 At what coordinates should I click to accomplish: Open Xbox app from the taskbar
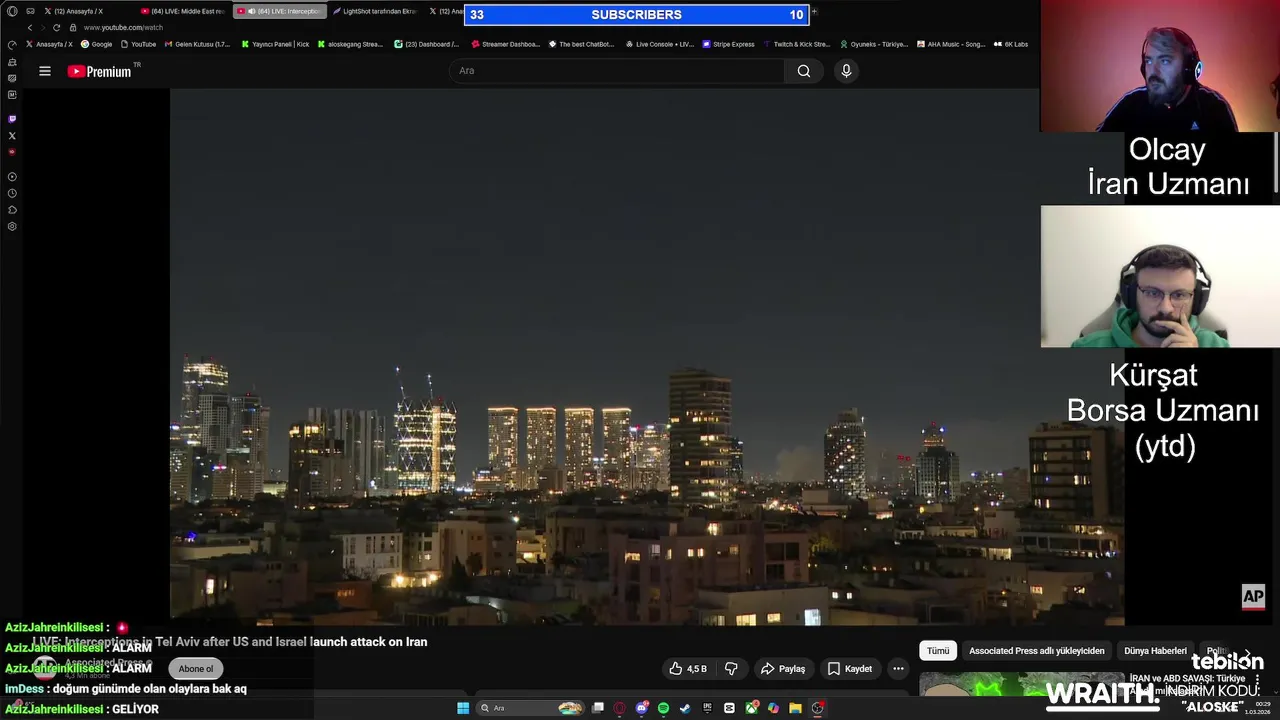pyautogui.click(x=751, y=708)
